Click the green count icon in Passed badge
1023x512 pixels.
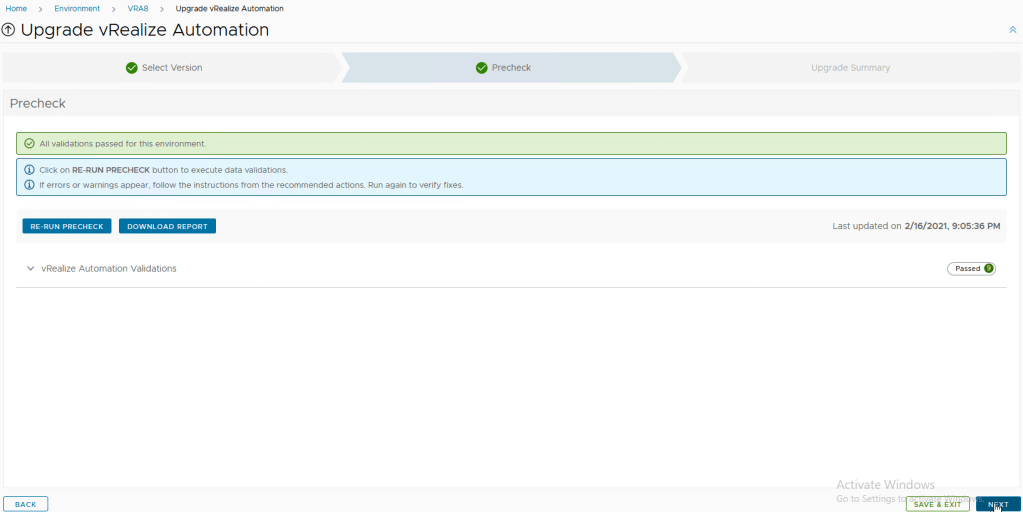(988, 268)
